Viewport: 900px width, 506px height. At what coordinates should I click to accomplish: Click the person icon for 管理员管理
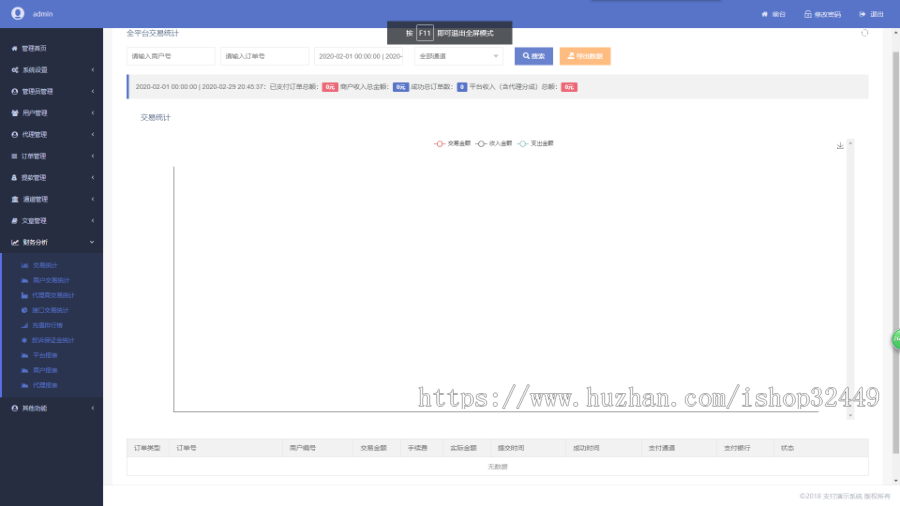point(14,92)
